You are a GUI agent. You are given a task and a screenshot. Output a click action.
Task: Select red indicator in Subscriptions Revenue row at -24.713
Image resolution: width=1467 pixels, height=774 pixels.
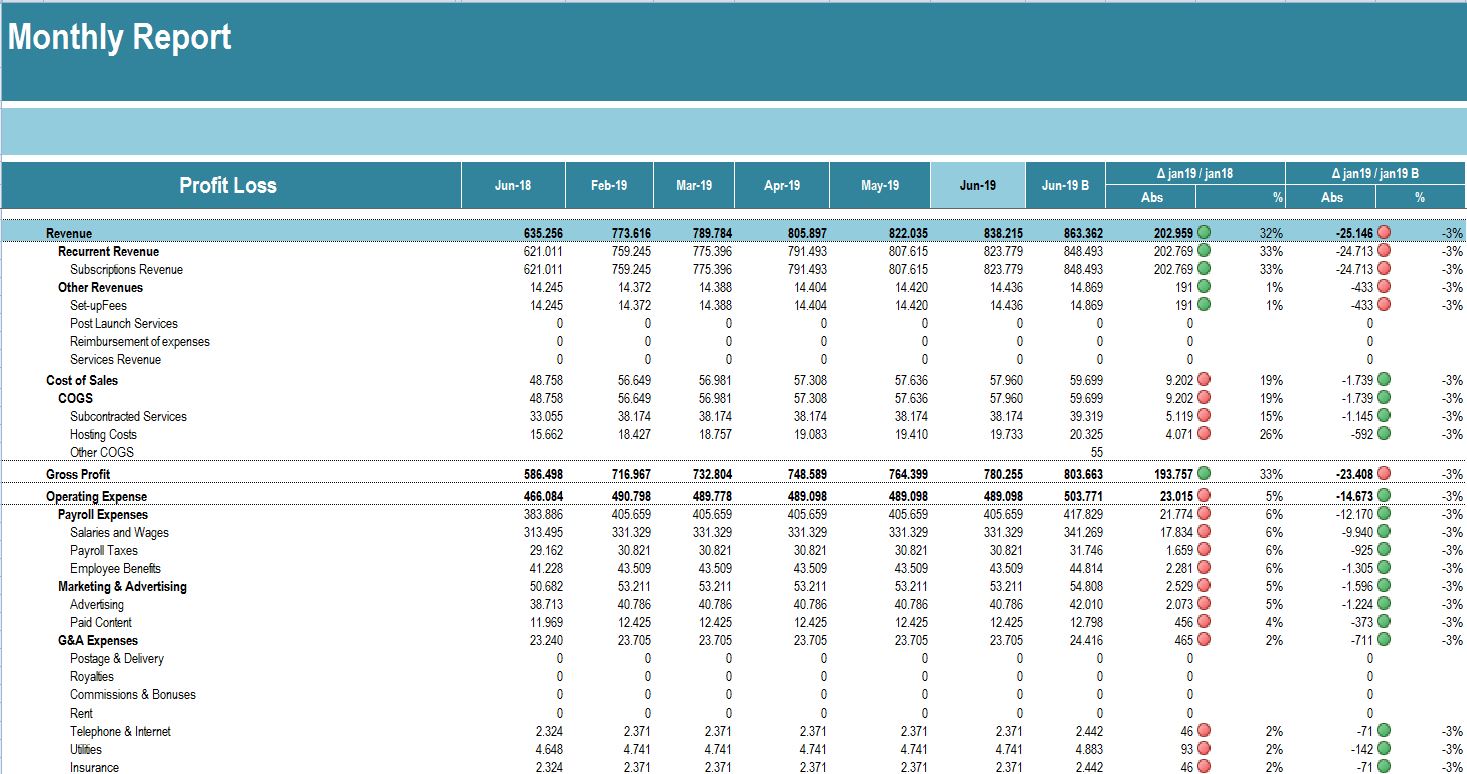1384,269
